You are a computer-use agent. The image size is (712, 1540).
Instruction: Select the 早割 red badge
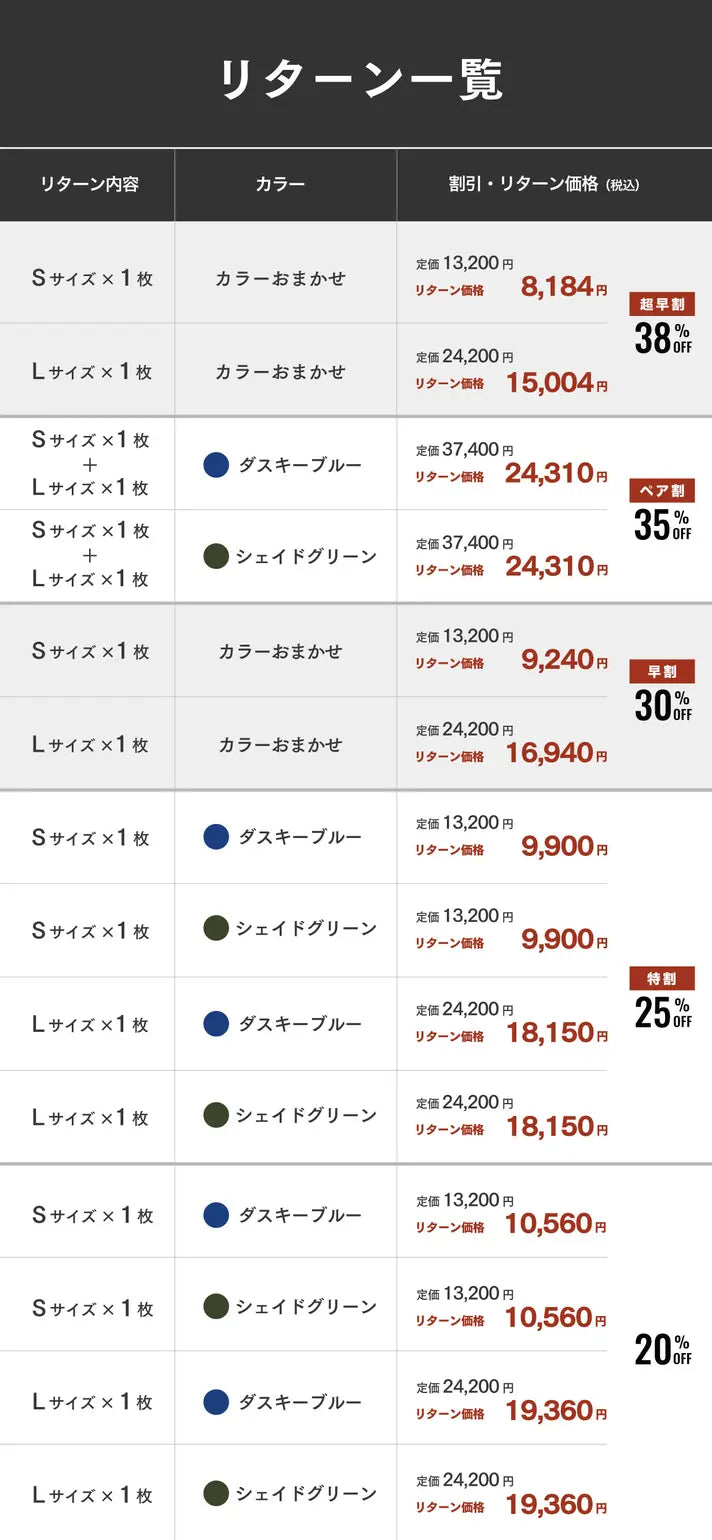pyautogui.click(x=661, y=672)
